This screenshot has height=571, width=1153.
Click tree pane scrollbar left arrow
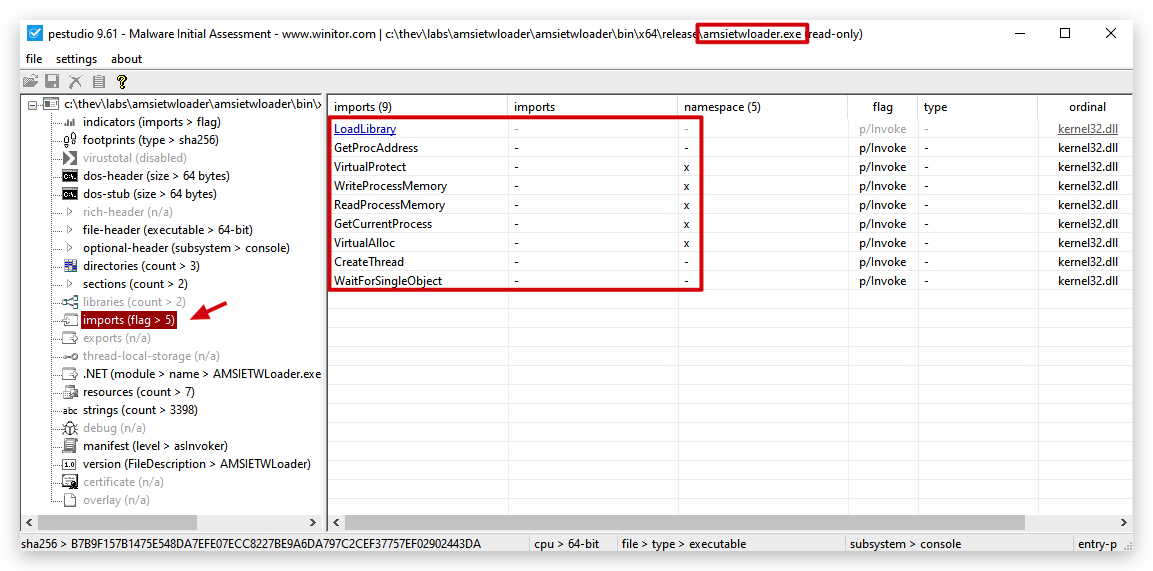point(29,523)
